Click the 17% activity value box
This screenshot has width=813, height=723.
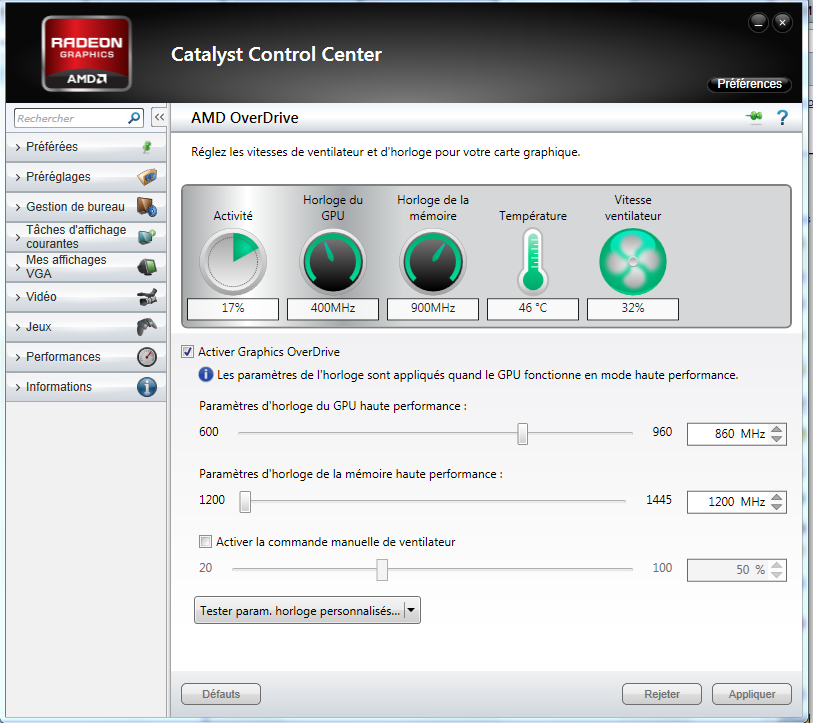233,308
